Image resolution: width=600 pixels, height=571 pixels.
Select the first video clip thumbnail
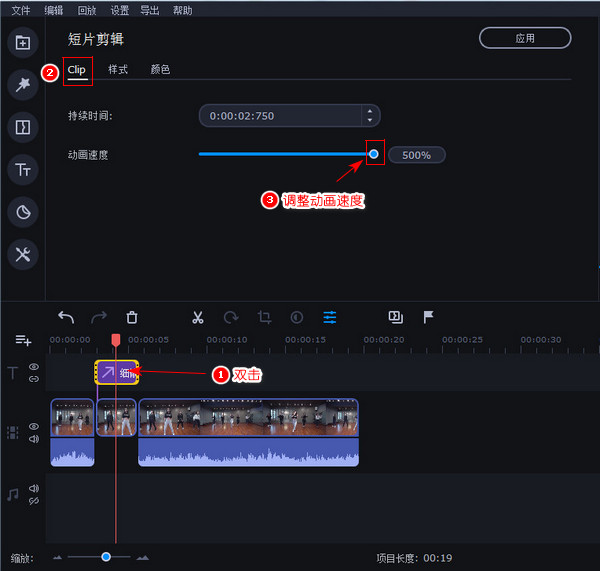72,417
